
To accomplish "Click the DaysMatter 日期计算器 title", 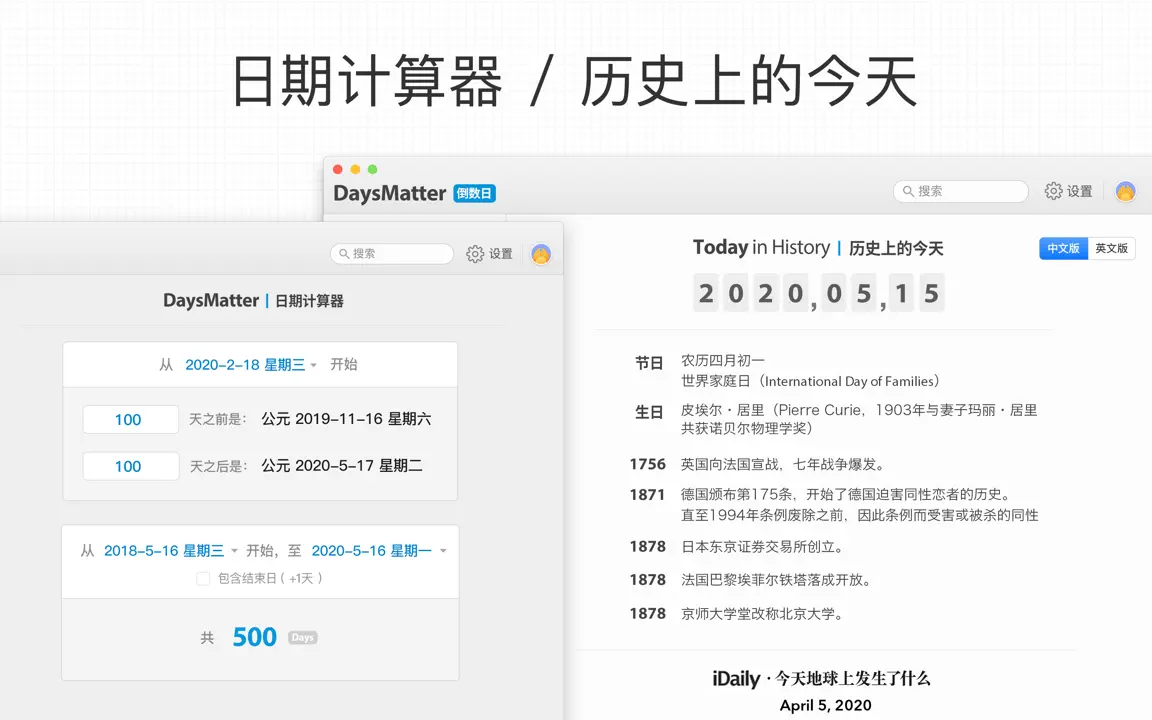I will click(253, 300).
